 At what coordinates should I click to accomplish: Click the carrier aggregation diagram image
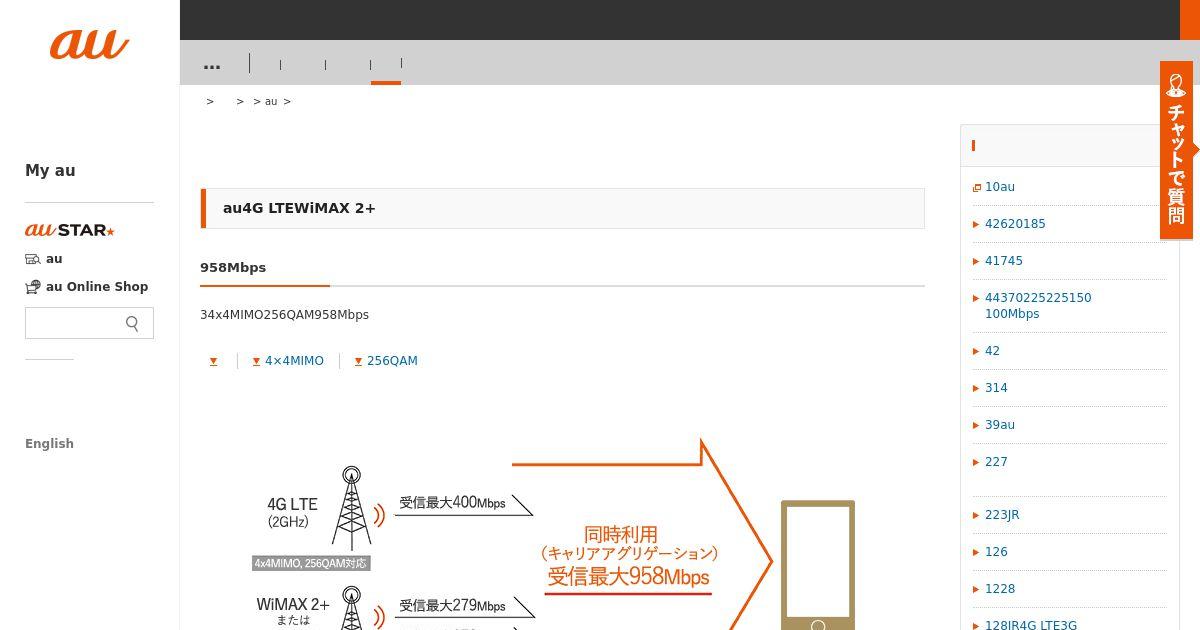click(562, 532)
